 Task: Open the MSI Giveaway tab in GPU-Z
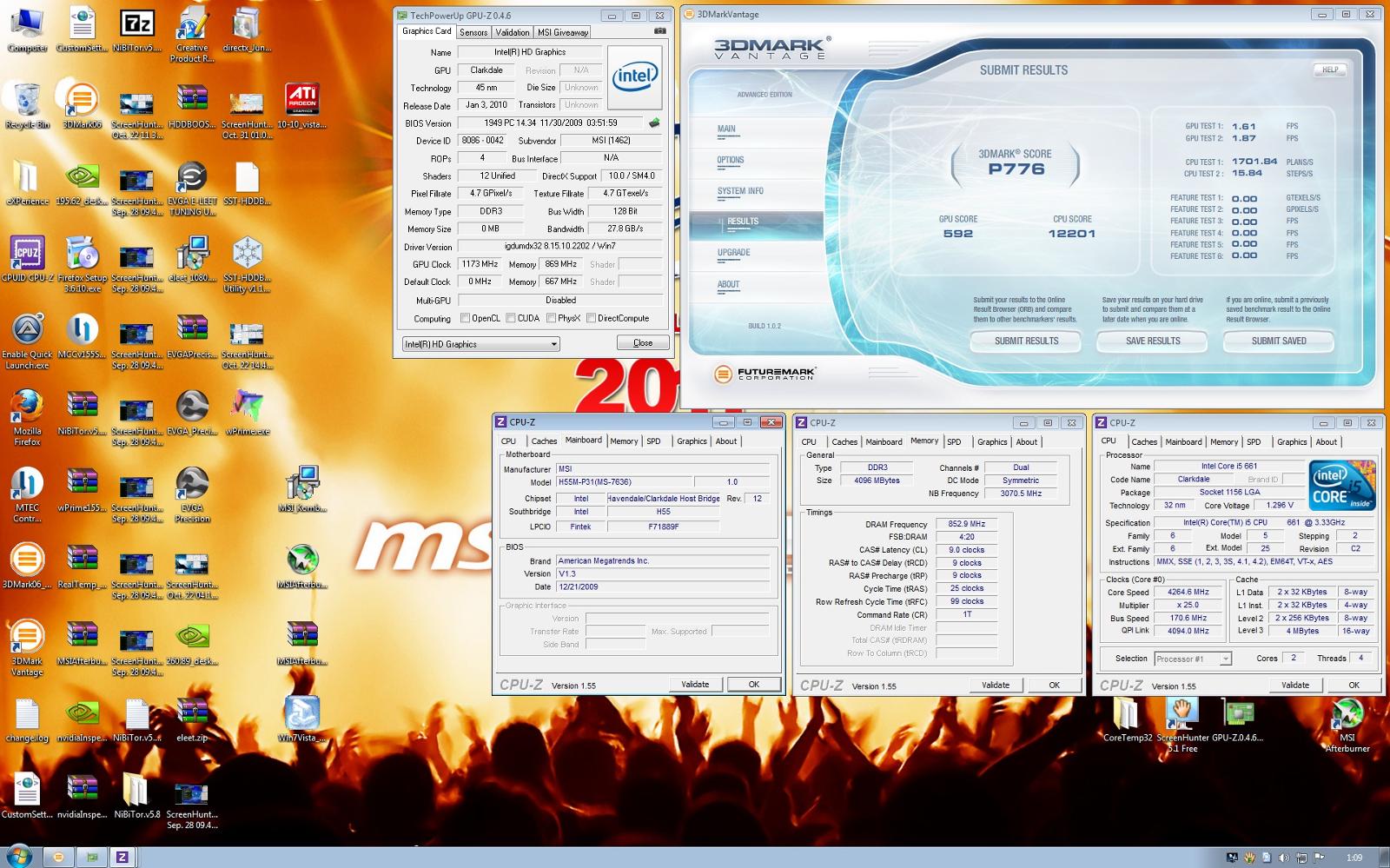coord(563,32)
